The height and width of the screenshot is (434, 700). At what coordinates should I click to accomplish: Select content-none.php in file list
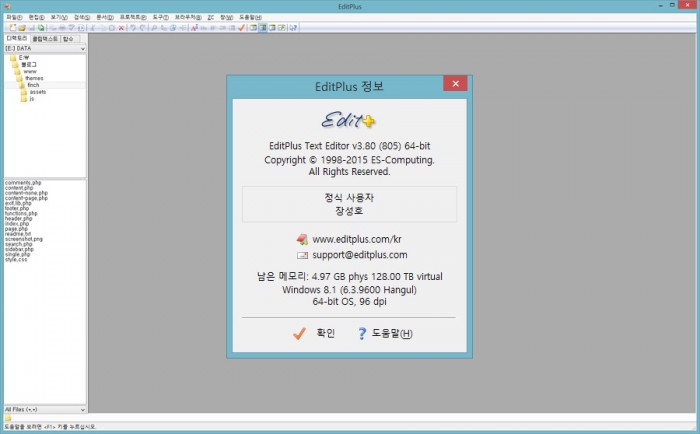(x=26, y=193)
